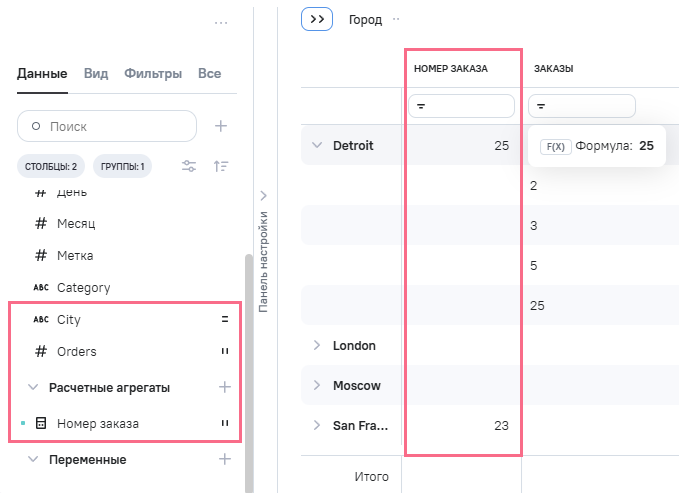Switch to the Фильтры tab
The height and width of the screenshot is (493, 679).
point(153,73)
